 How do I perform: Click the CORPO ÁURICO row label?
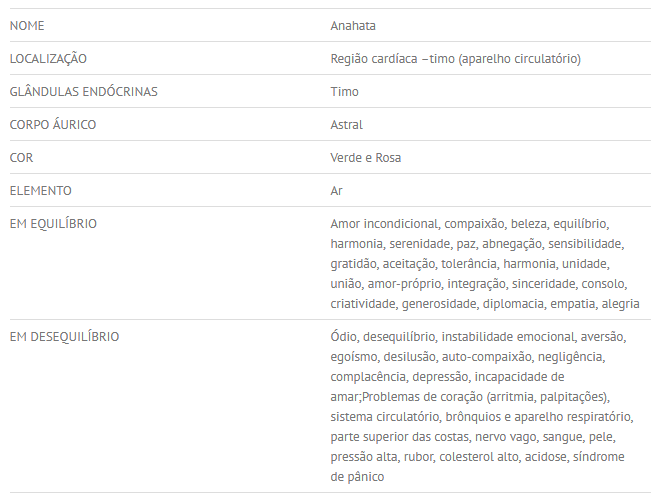coord(52,124)
